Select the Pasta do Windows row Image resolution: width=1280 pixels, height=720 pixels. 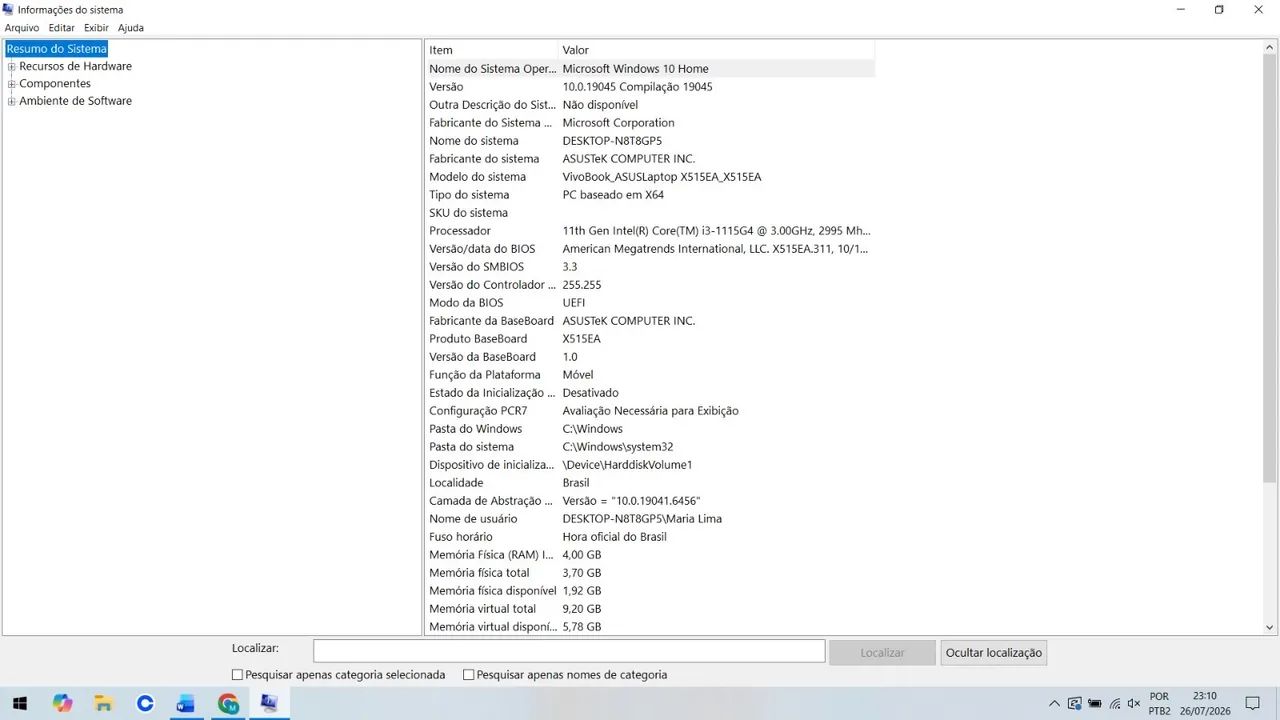(x=650, y=429)
